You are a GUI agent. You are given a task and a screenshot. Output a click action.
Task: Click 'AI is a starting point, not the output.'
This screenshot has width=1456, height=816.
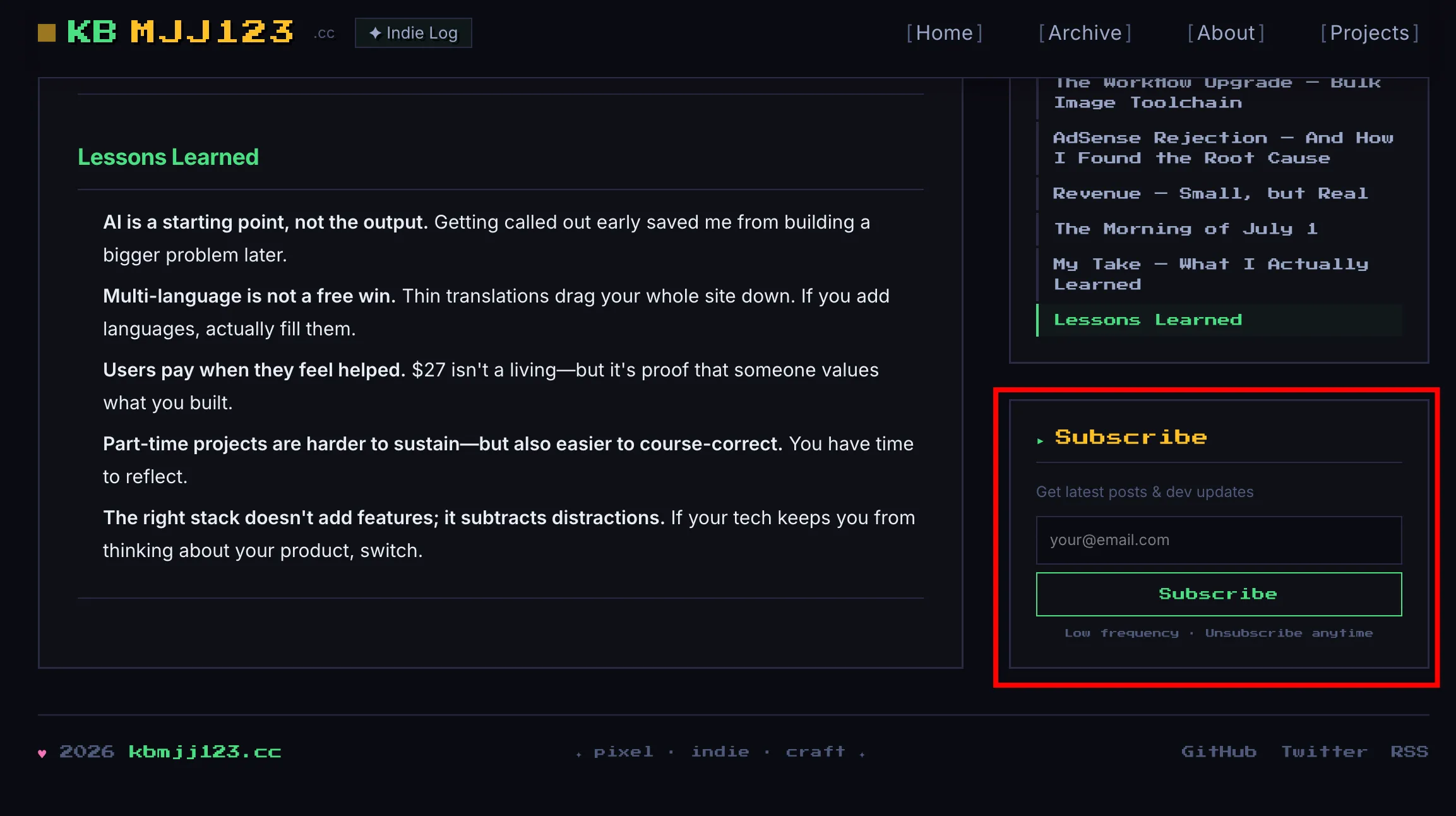[265, 222]
